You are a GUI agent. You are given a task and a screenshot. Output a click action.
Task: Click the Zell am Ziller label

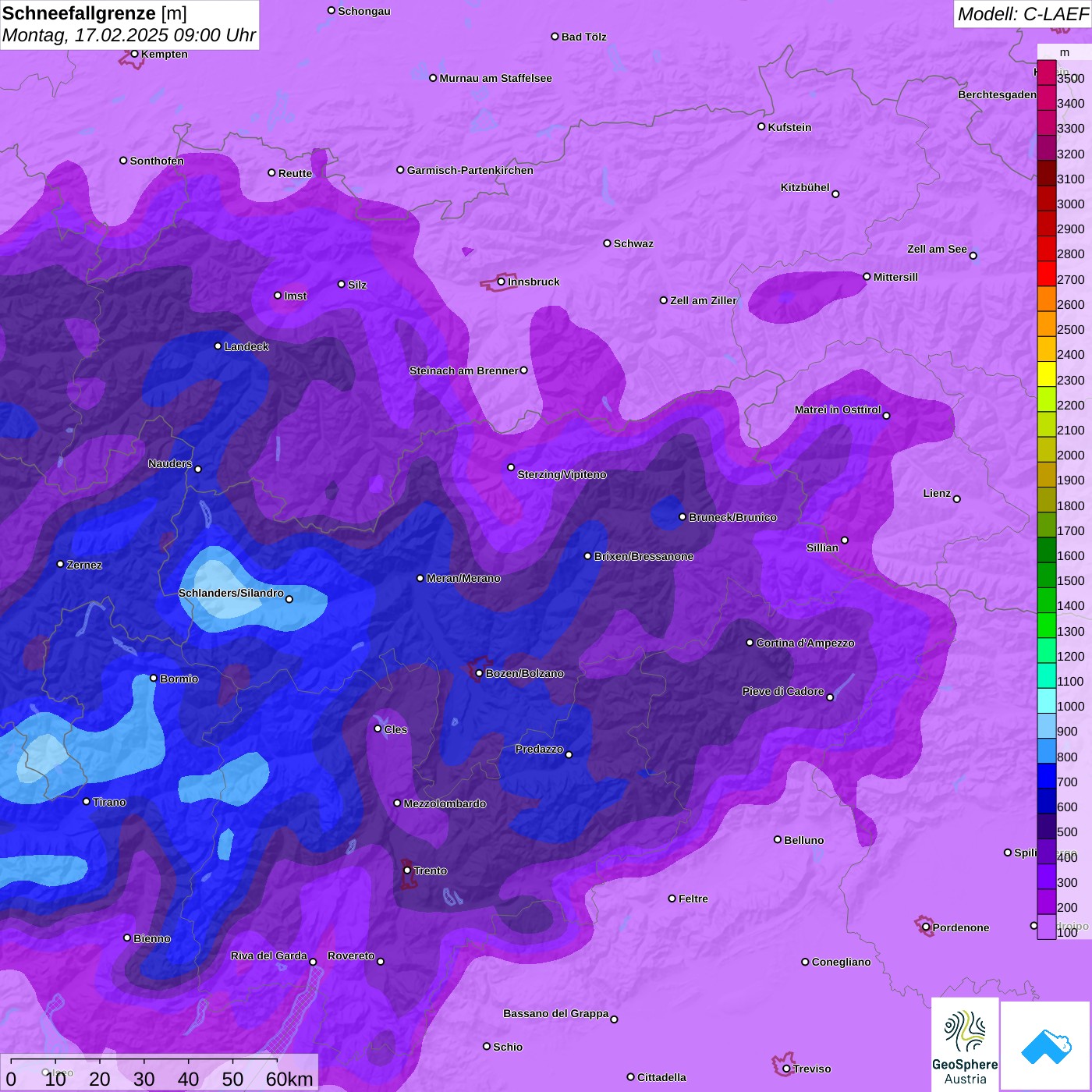[x=704, y=300]
